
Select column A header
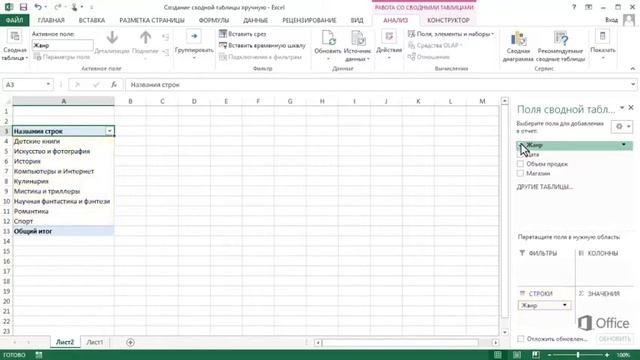point(63,101)
